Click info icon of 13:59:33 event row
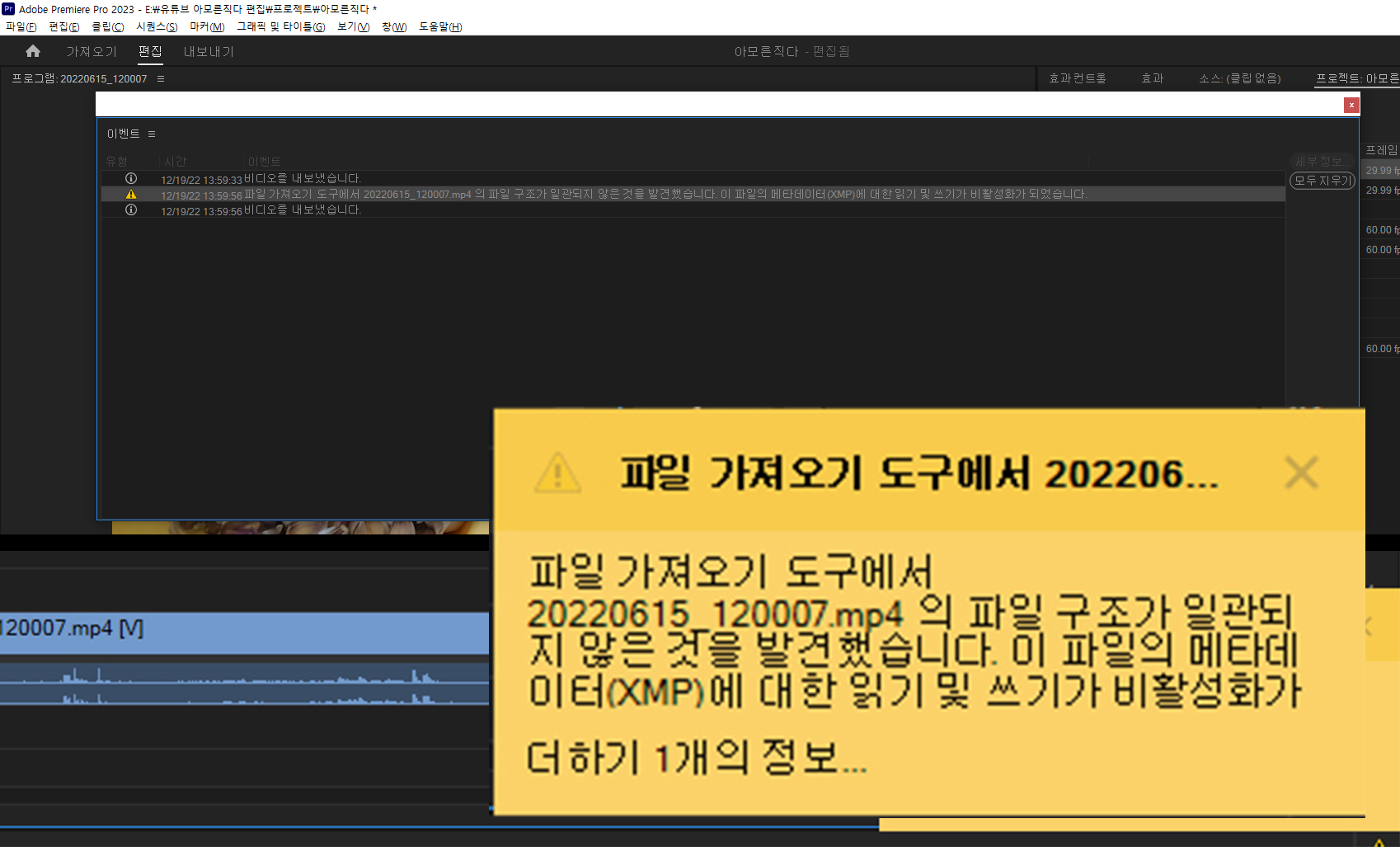 point(130,178)
